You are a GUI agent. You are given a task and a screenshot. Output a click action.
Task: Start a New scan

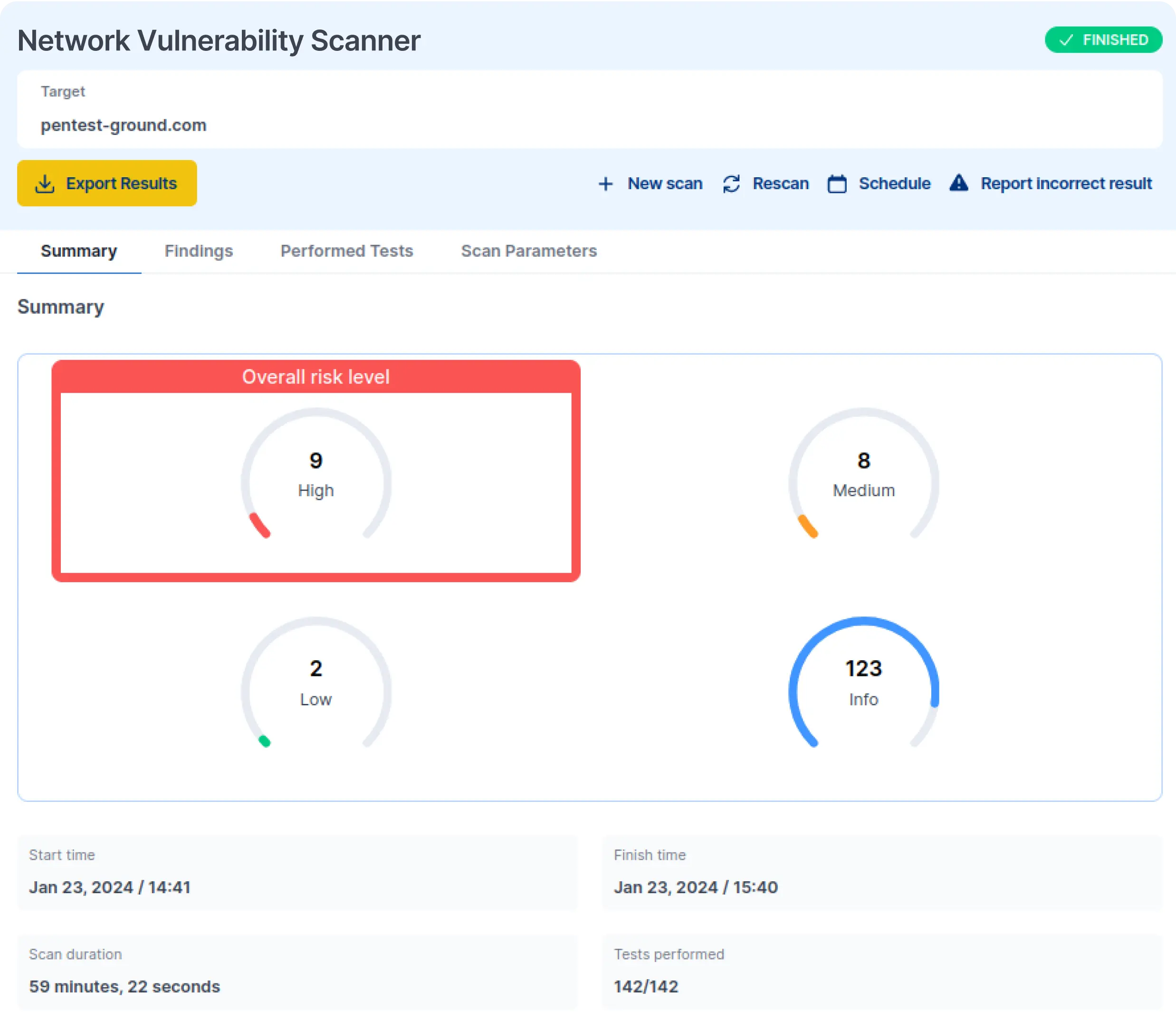tap(665, 183)
